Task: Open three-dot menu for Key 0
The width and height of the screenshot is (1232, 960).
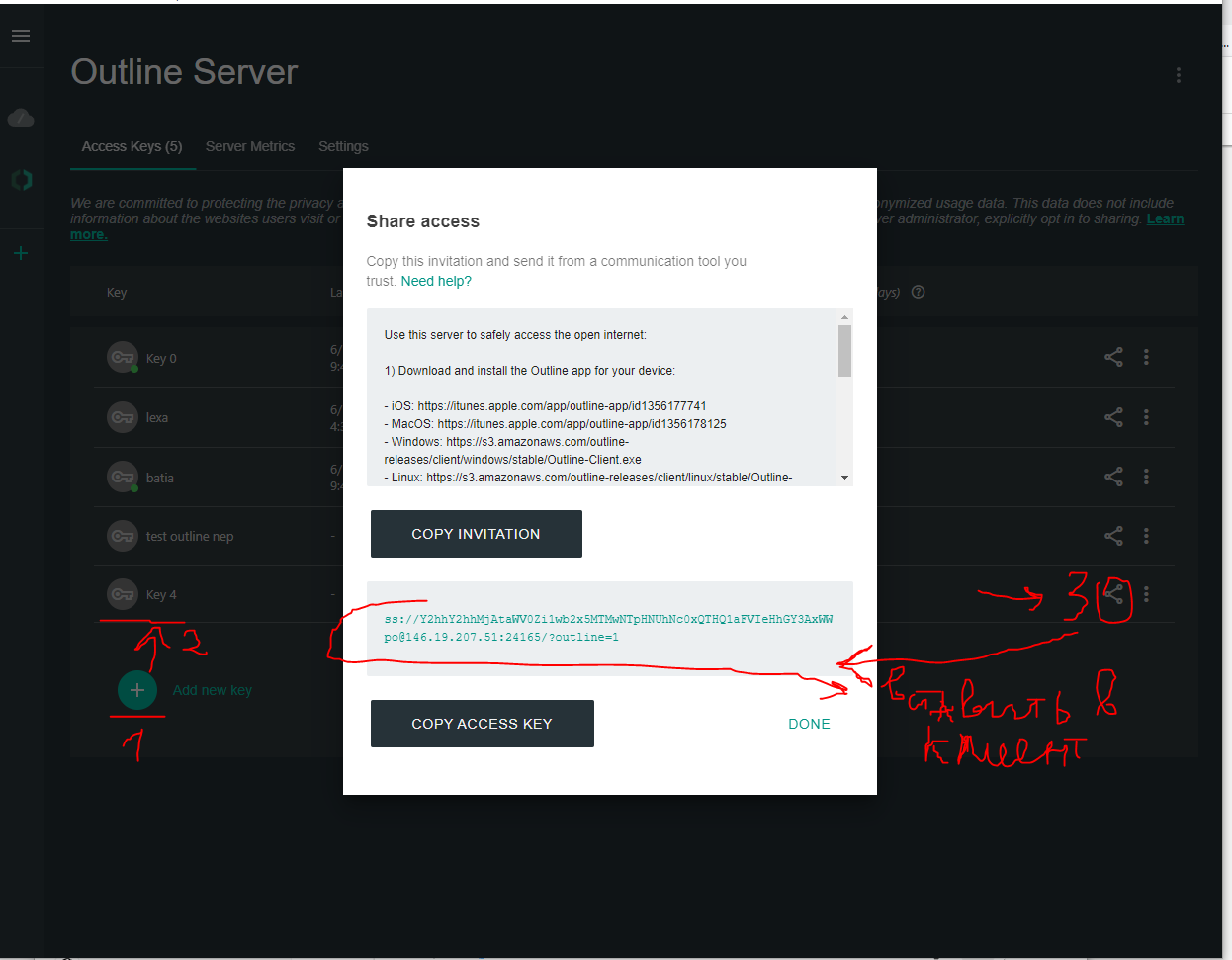Action: click(1146, 357)
